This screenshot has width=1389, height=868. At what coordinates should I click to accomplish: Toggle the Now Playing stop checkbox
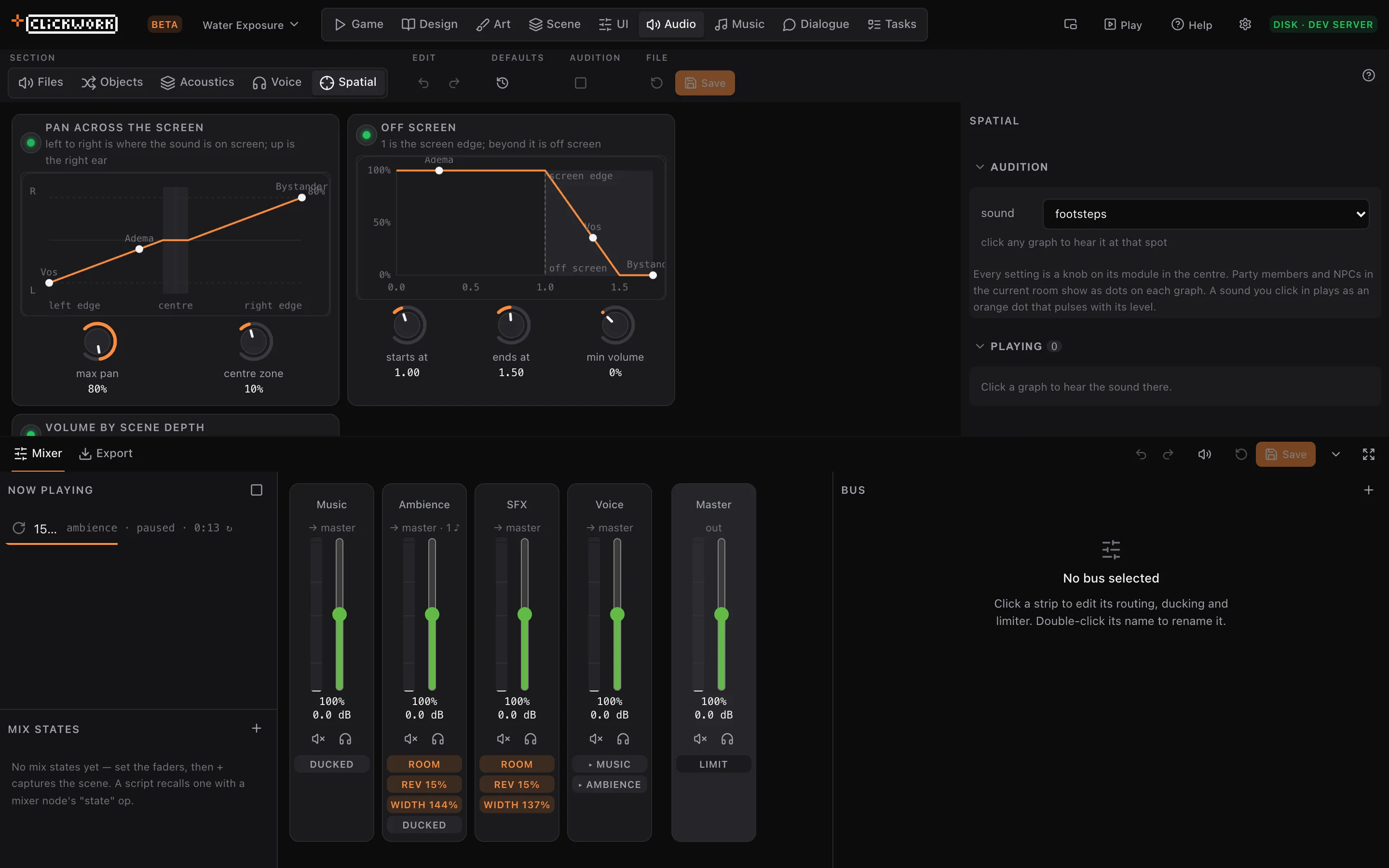(257, 489)
